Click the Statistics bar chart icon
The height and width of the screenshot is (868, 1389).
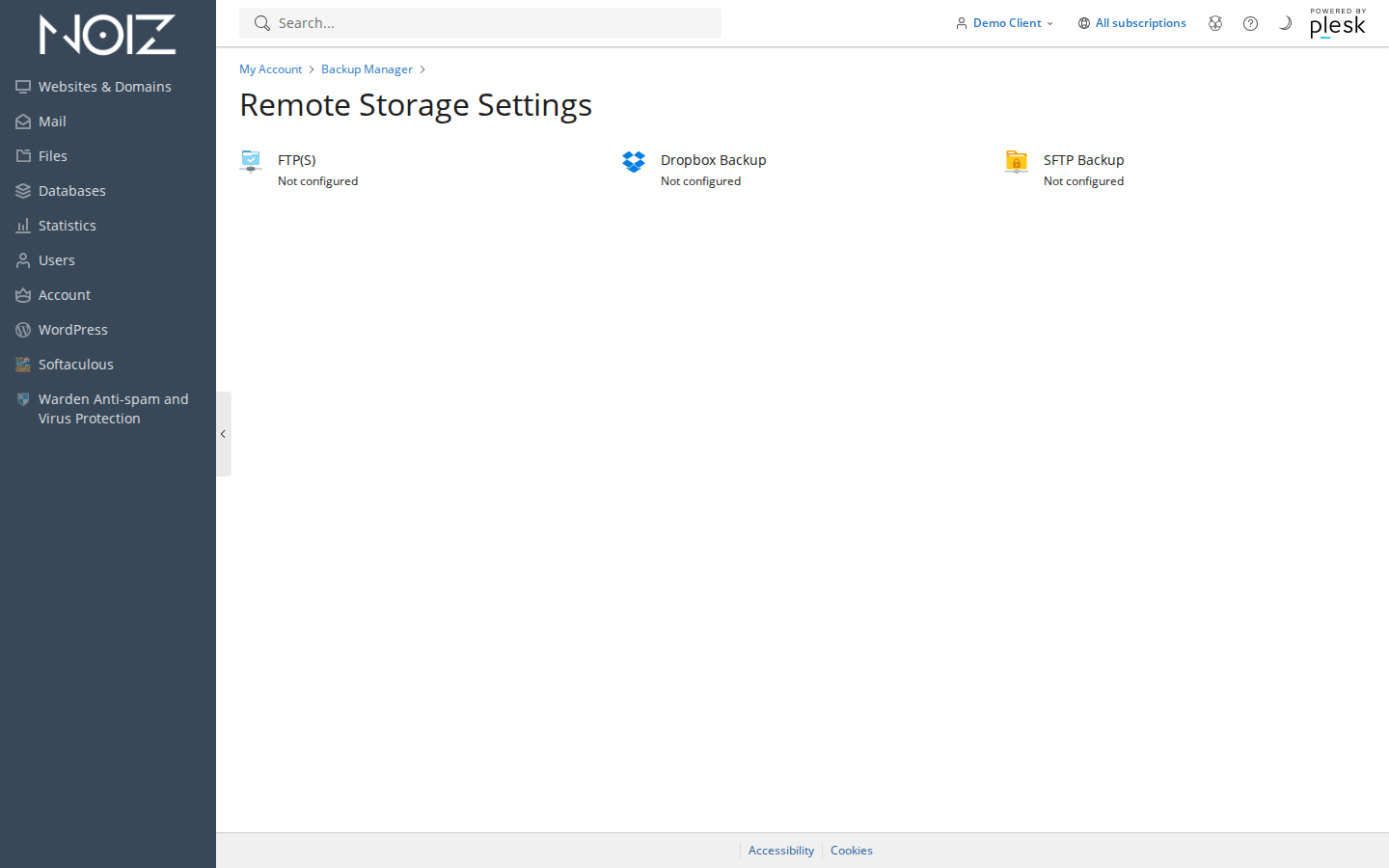[x=23, y=226]
